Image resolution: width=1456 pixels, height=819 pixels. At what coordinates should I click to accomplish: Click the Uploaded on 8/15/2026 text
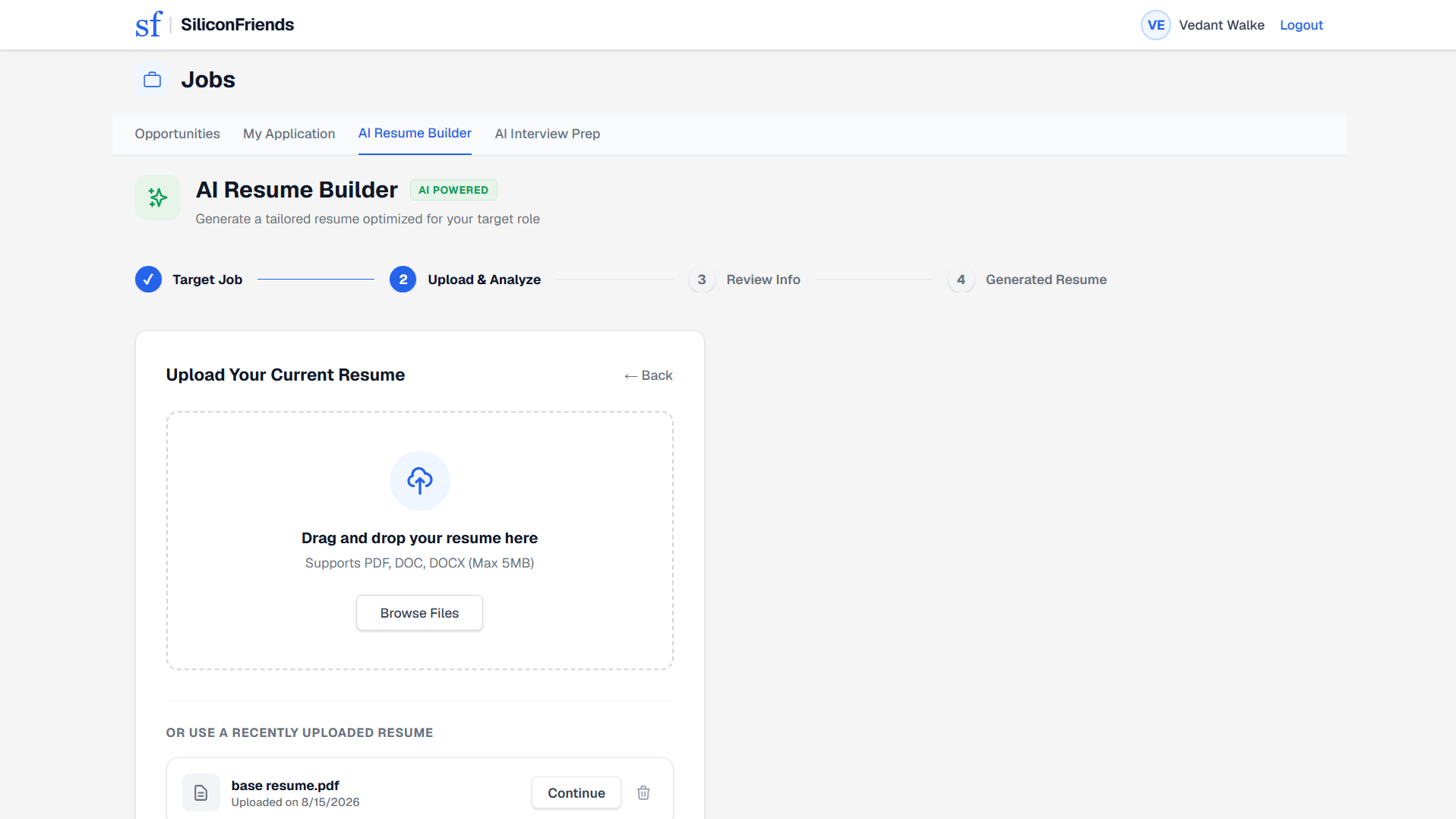pyautogui.click(x=295, y=802)
